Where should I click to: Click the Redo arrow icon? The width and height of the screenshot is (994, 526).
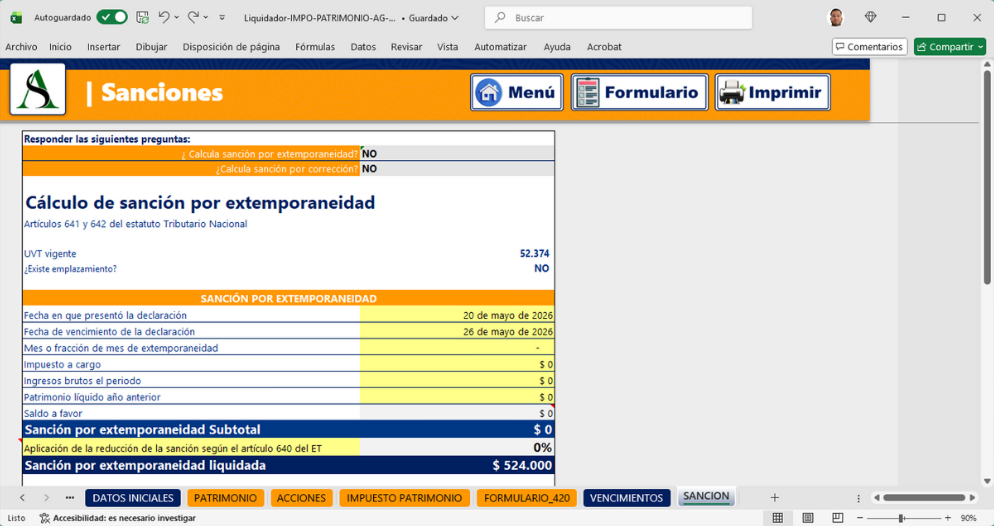coord(193,18)
